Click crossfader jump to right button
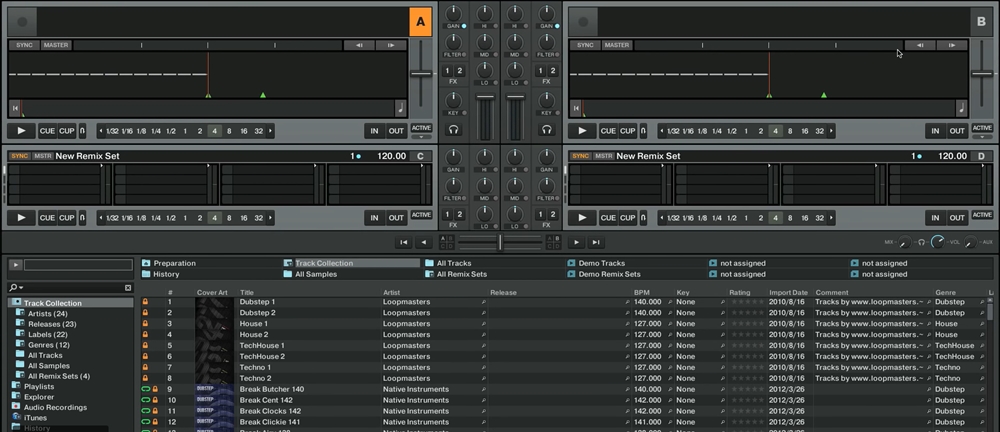 (596, 242)
